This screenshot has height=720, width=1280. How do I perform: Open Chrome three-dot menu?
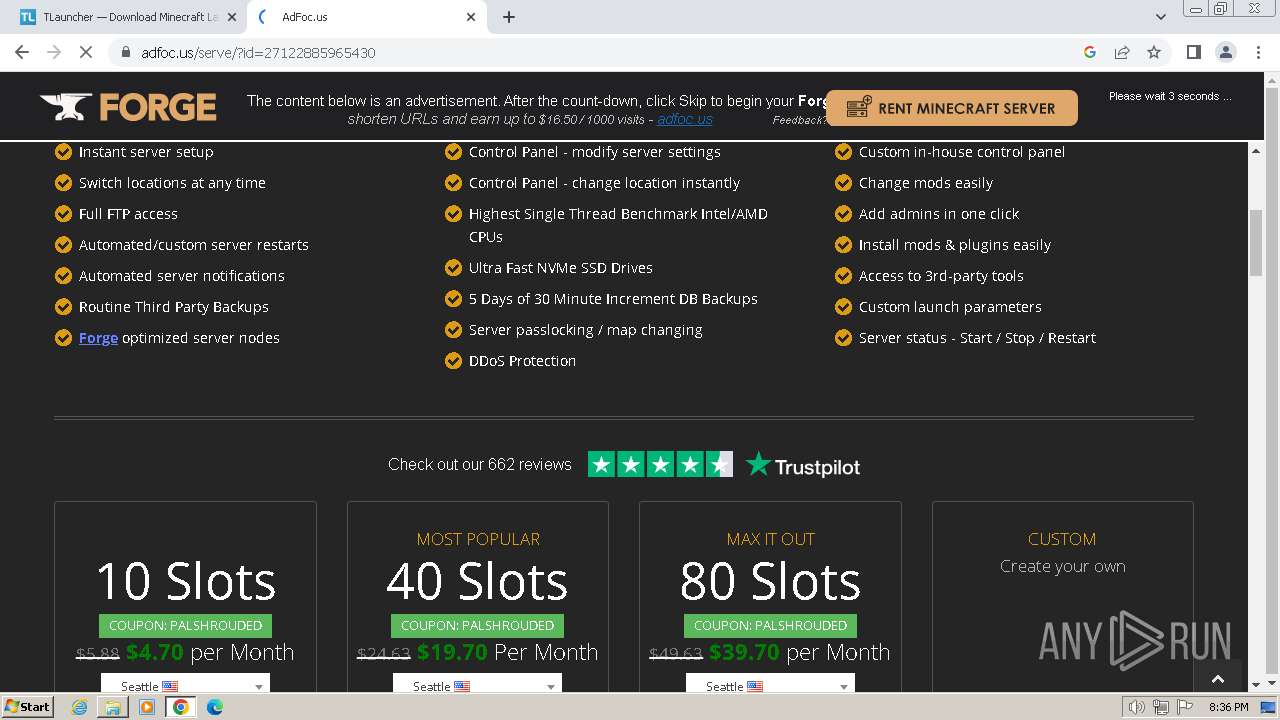pyautogui.click(x=1258, y=52)
